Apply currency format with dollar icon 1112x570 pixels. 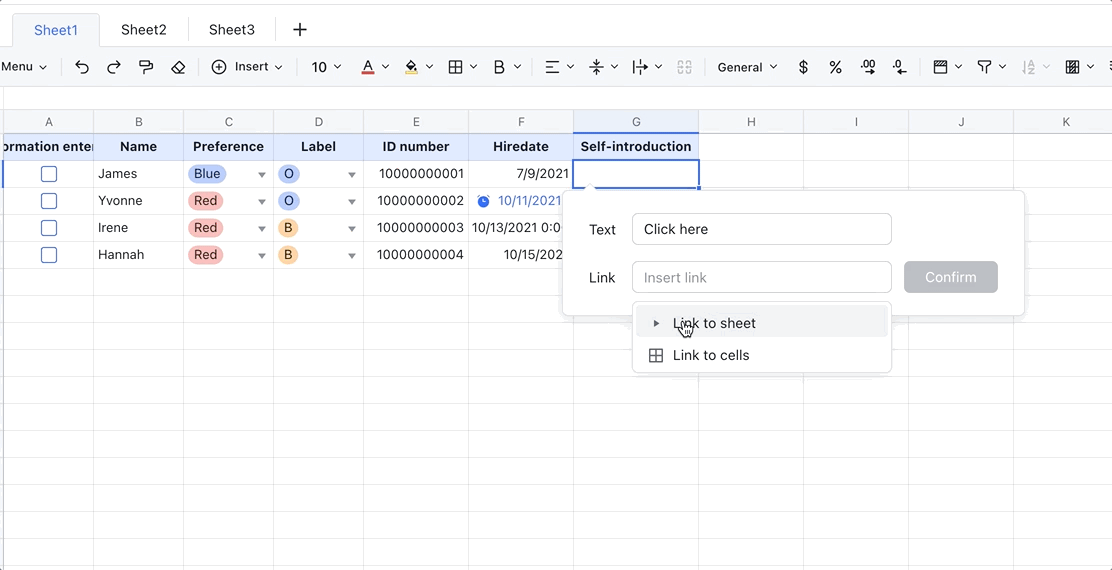[803, 67]
